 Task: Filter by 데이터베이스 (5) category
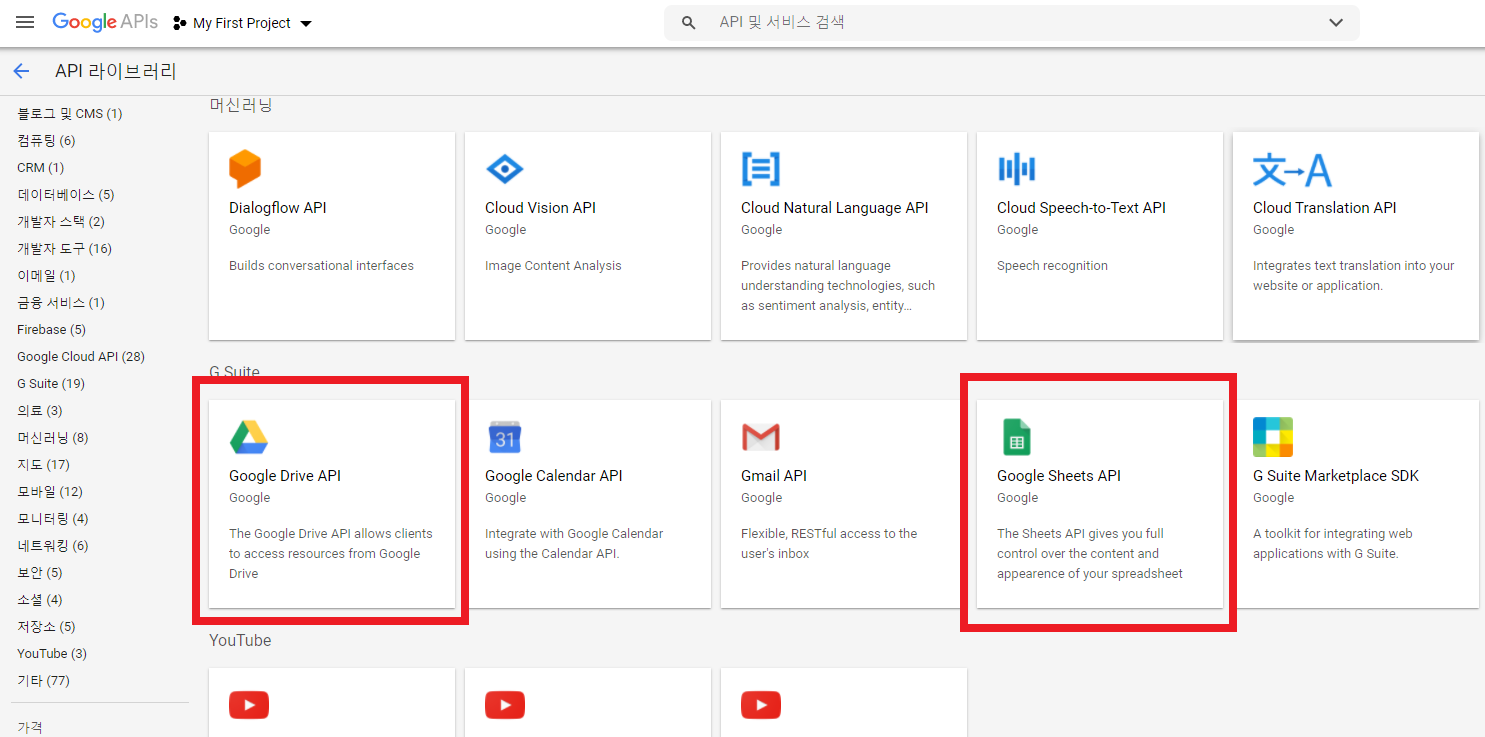pos(66,195)
